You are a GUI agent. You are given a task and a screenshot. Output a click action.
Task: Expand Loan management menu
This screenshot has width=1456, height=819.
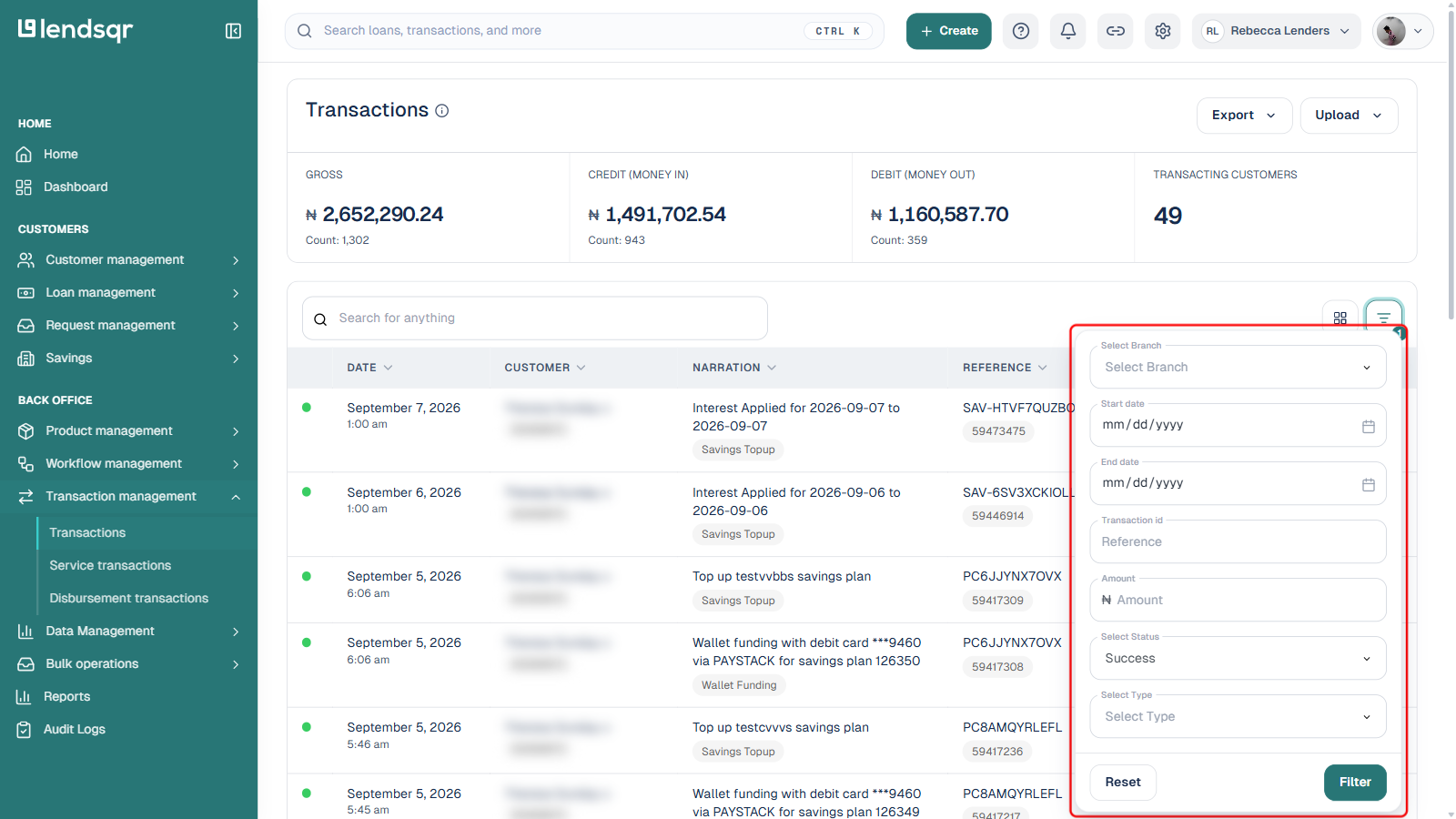click(128, 293)
